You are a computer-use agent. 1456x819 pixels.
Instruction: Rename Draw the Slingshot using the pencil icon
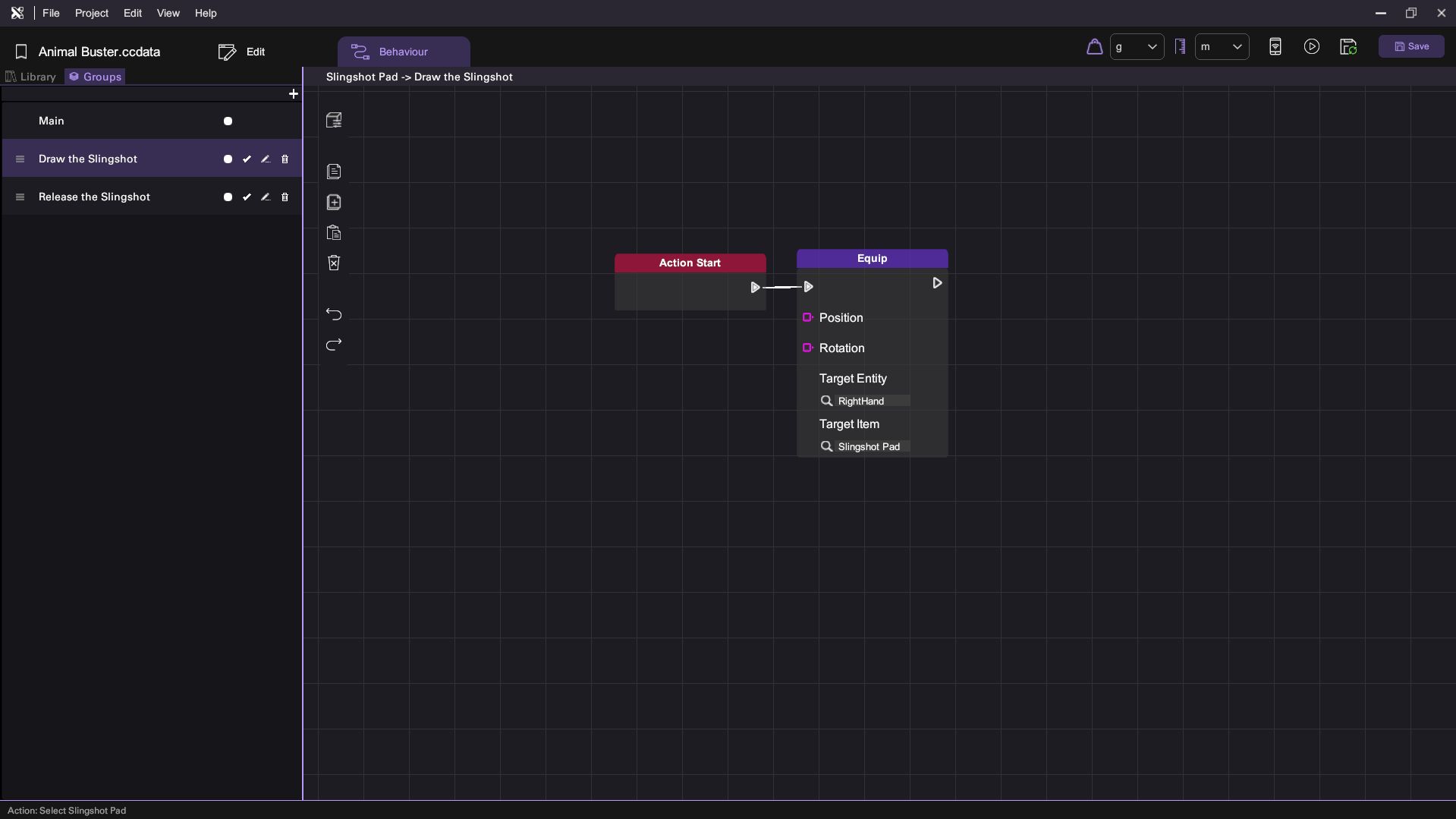[266, 159]
